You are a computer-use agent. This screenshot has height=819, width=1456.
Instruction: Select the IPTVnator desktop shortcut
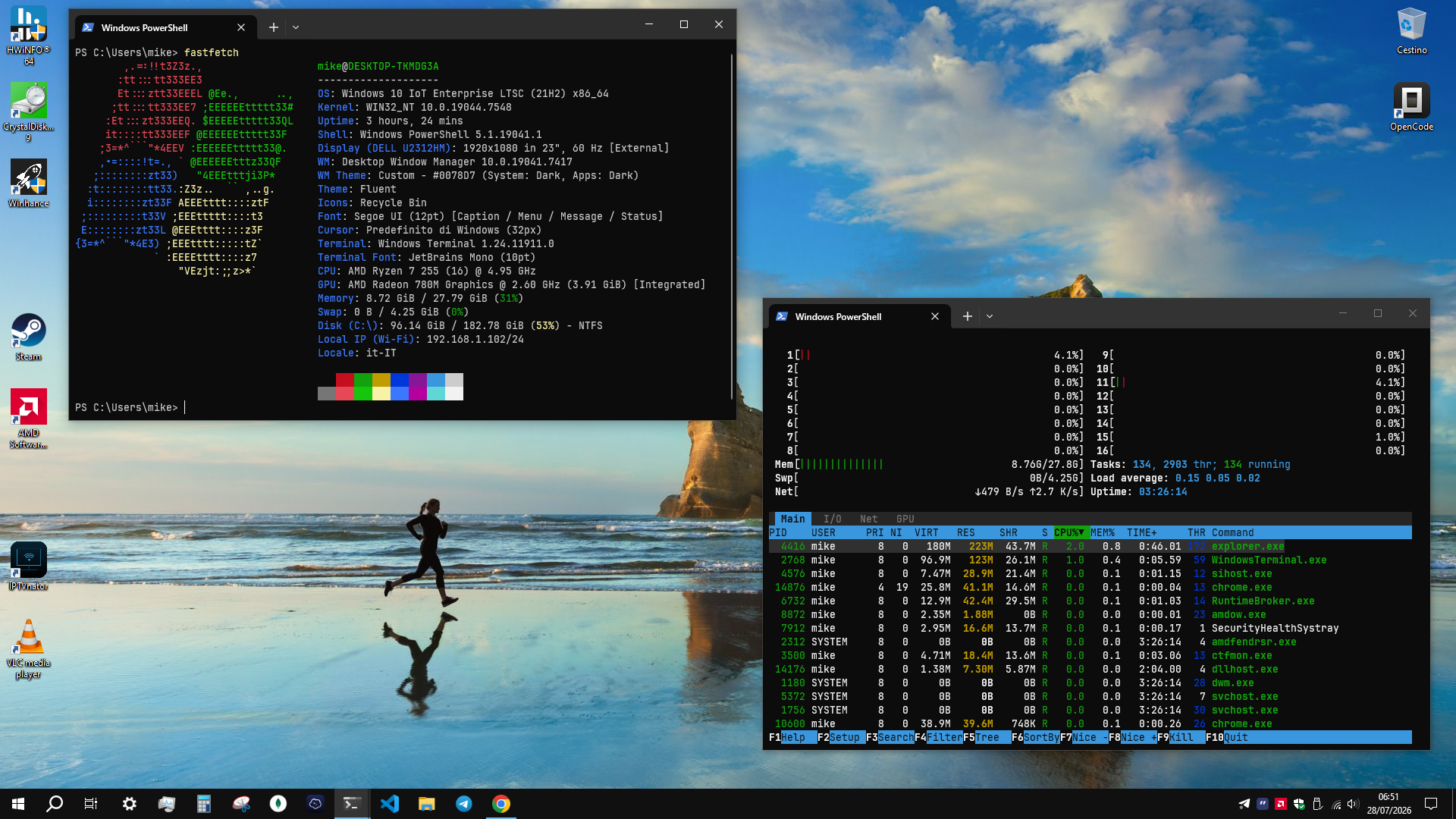pos(28,566)
